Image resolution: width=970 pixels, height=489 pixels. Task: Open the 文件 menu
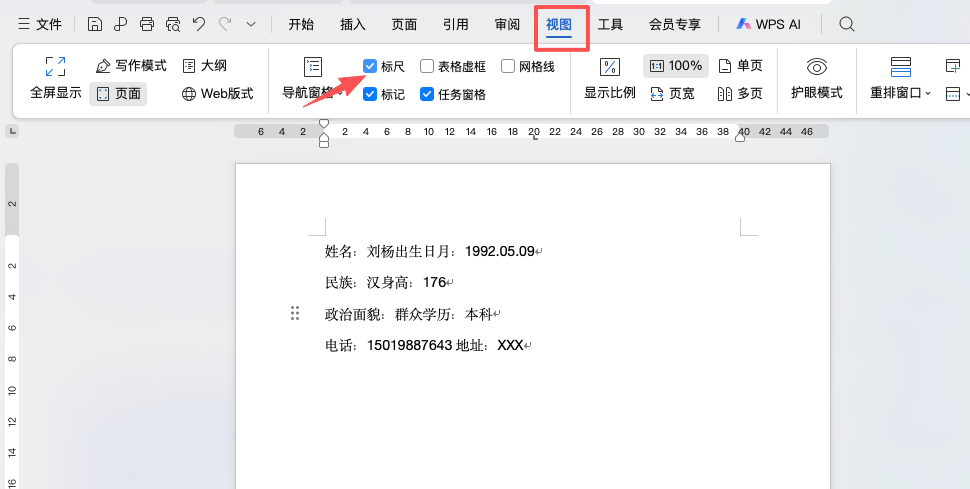coord(40,24)
